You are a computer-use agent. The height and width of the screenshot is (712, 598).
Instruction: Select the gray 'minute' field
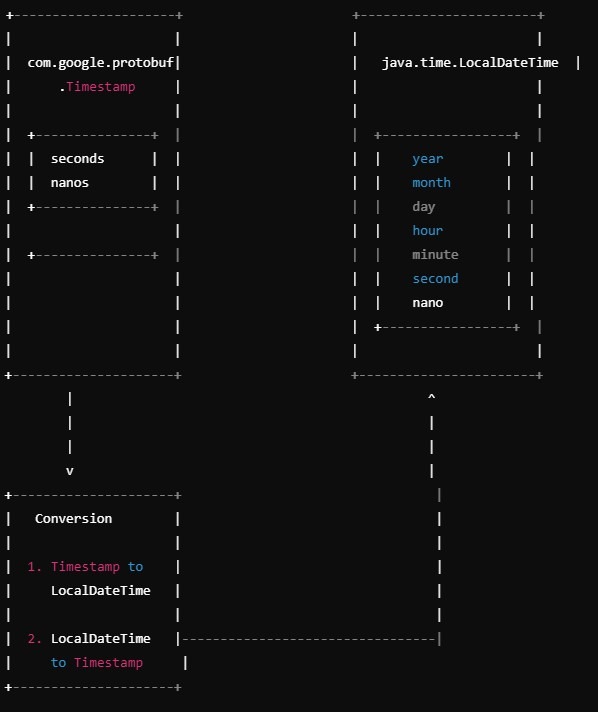pos(435,254)
